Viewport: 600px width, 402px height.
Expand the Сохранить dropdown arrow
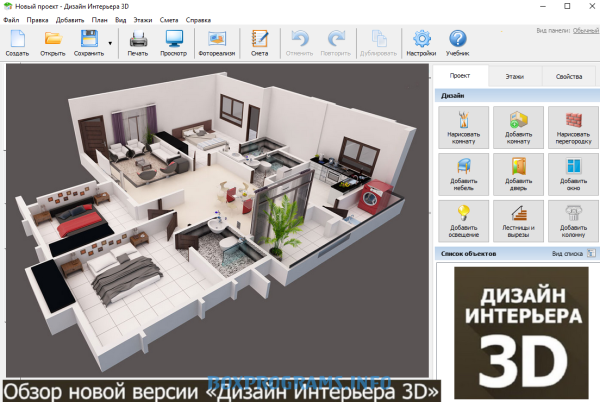pos(110,43)
